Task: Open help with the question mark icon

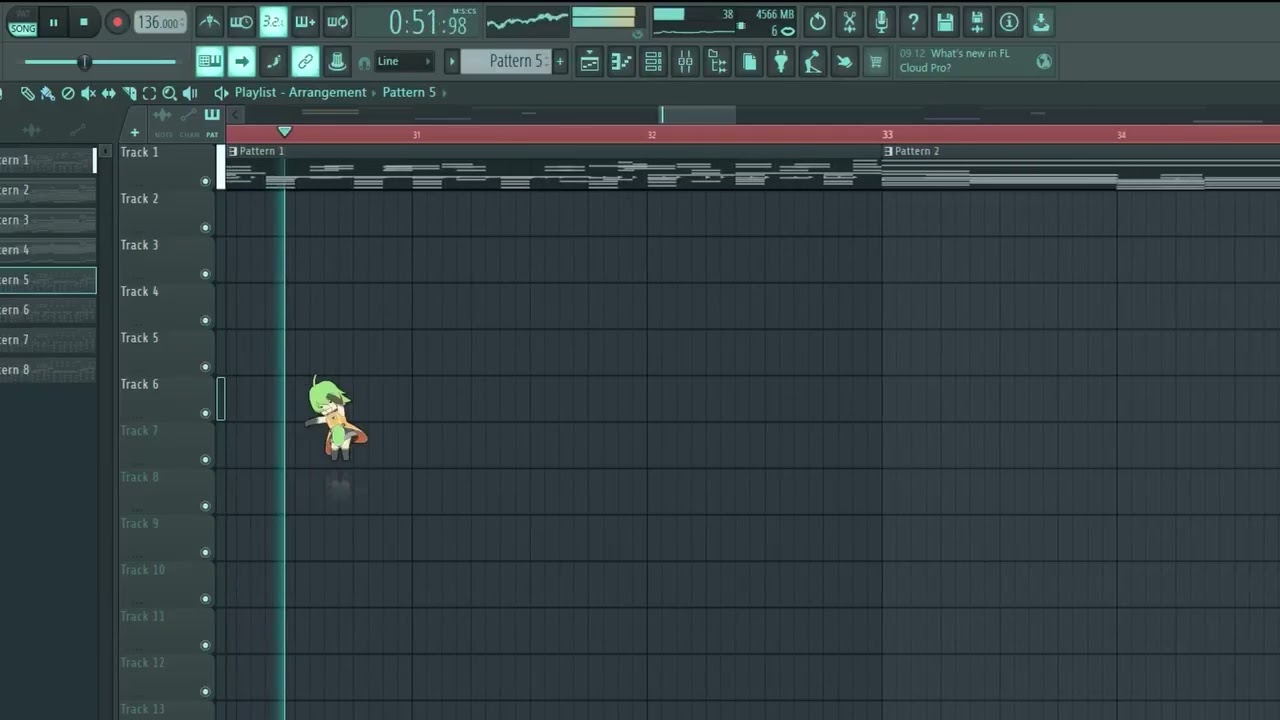Action: [x=913, y=21]
